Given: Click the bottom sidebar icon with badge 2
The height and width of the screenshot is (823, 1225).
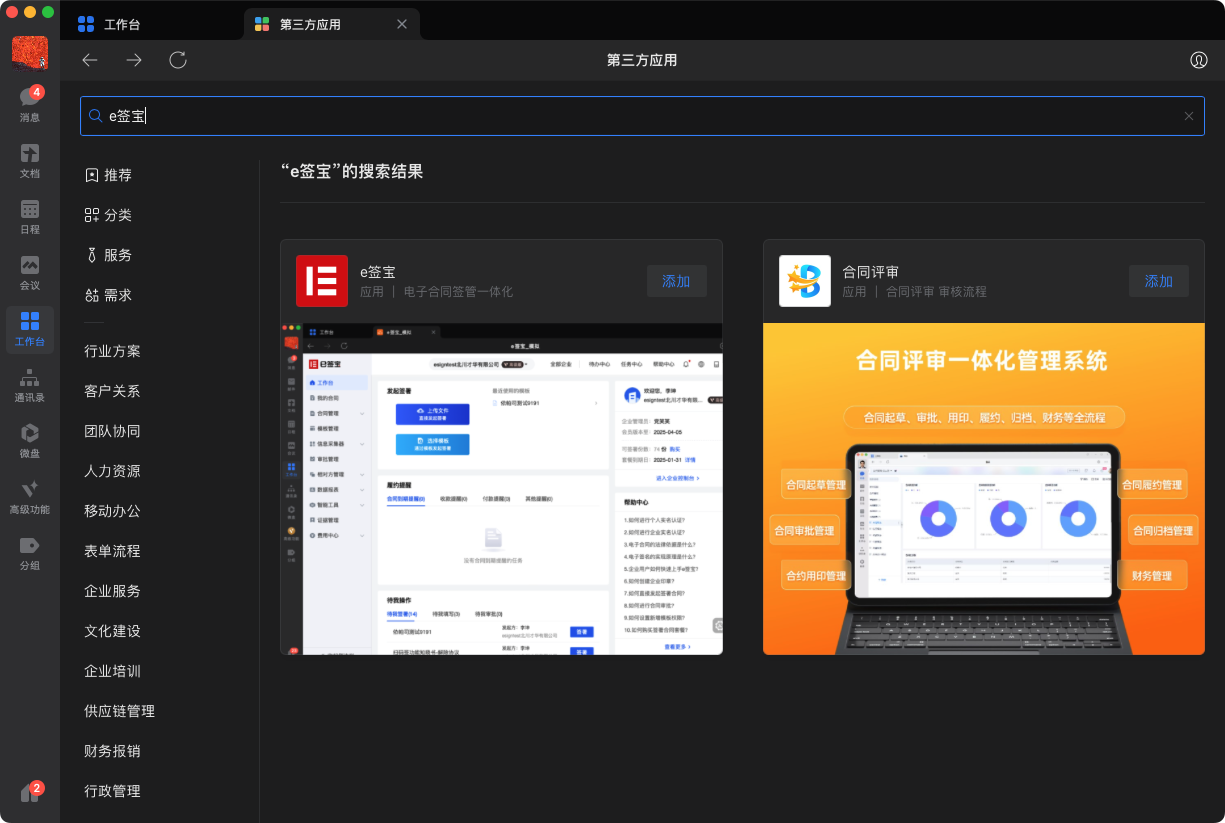Looking at the screenshot, I should point(30,793).
